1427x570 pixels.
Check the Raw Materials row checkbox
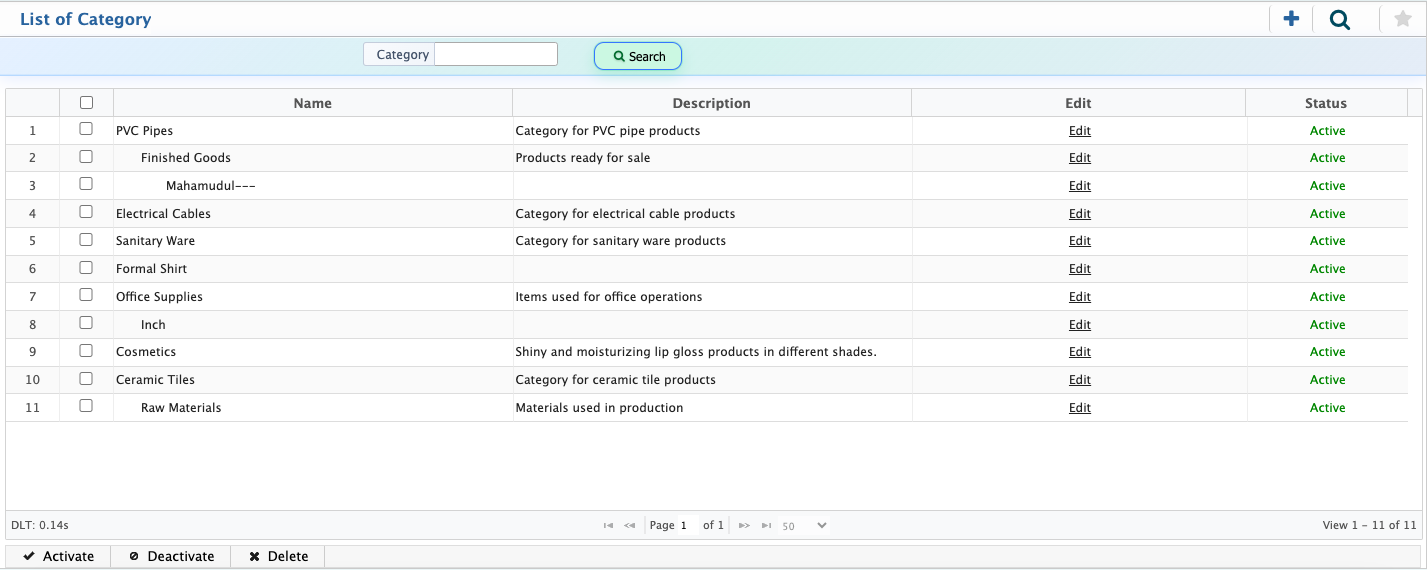pyautogui.click(x=86, y=406)
